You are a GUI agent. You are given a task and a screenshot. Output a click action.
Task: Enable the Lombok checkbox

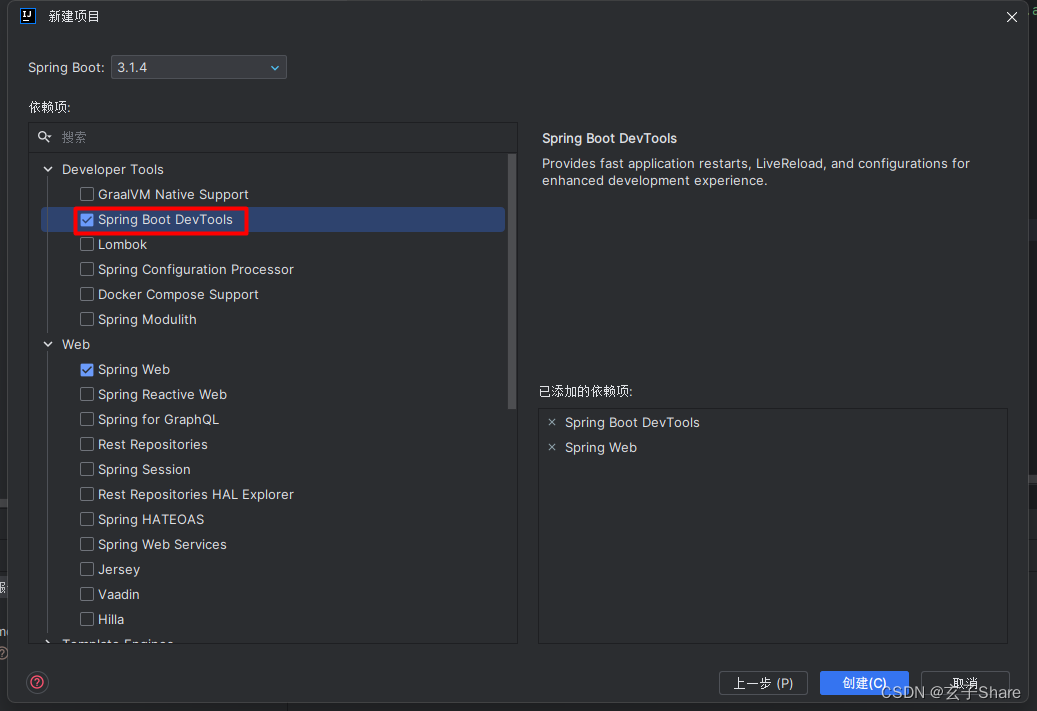point(87,245)
